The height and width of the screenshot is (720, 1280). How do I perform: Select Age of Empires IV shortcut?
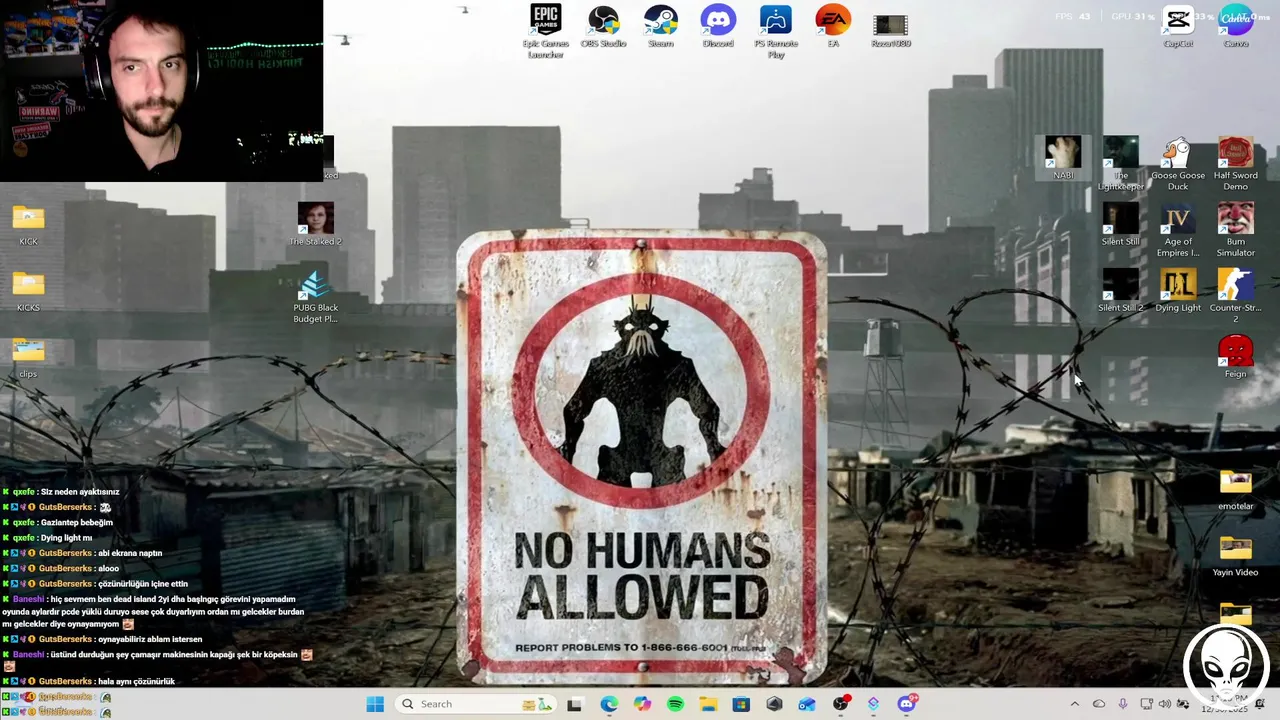pos(1178,230)
